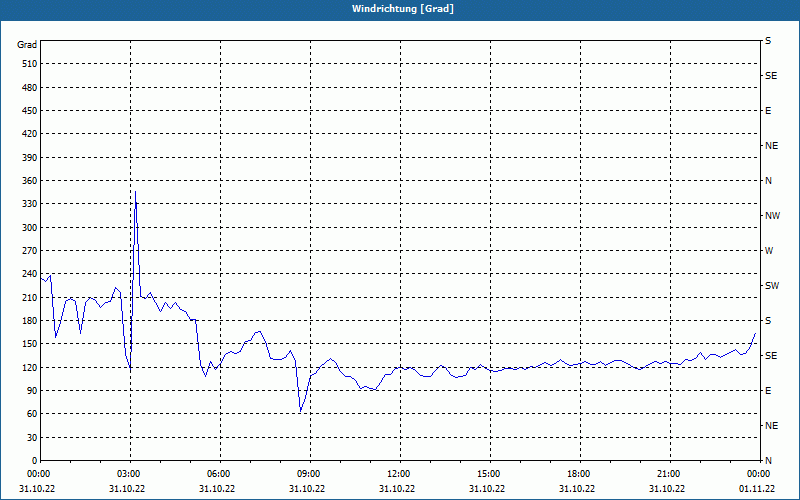Screen dimensions: 800x500
Task: Click the "210" left axis label
Action: [x=30, y=297]
